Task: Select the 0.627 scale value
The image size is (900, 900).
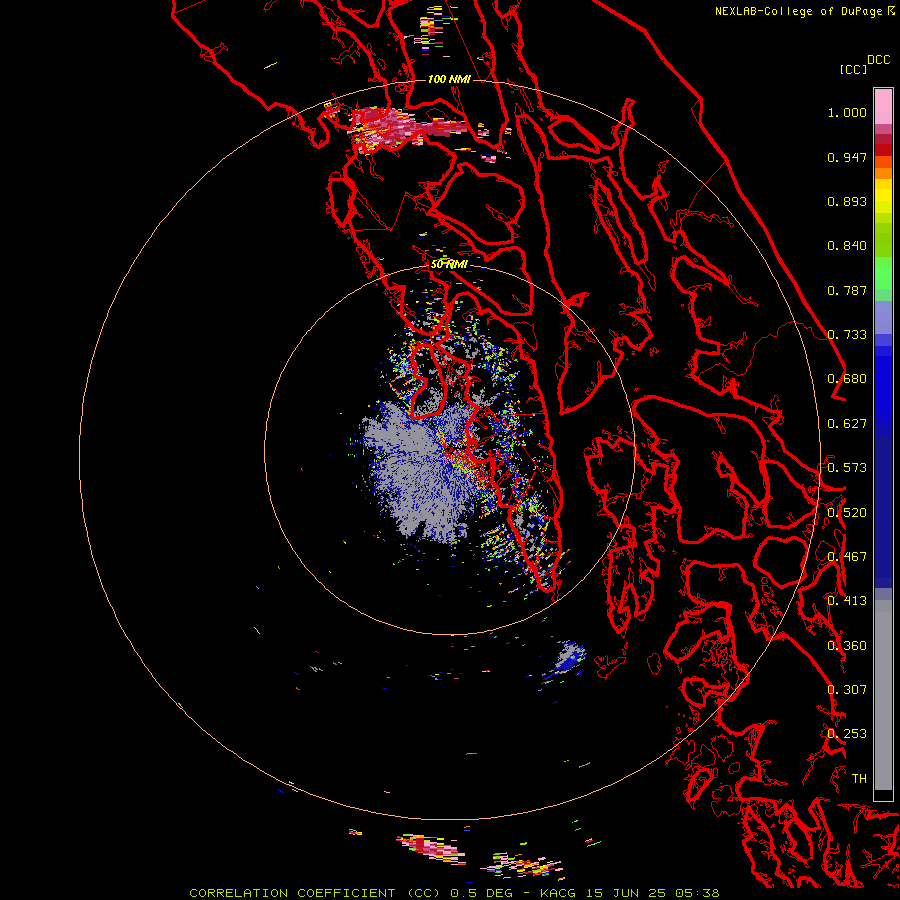Action: coord(847,424)
